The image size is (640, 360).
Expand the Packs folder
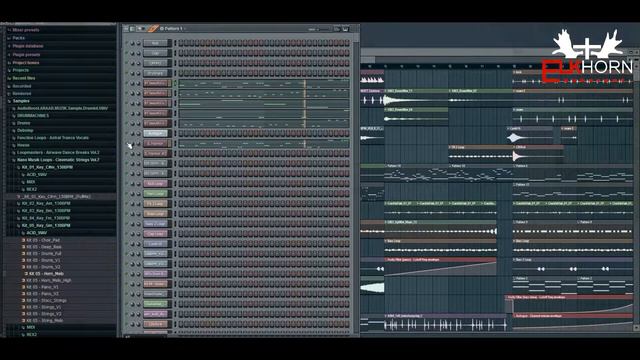[x=9, y=38]
